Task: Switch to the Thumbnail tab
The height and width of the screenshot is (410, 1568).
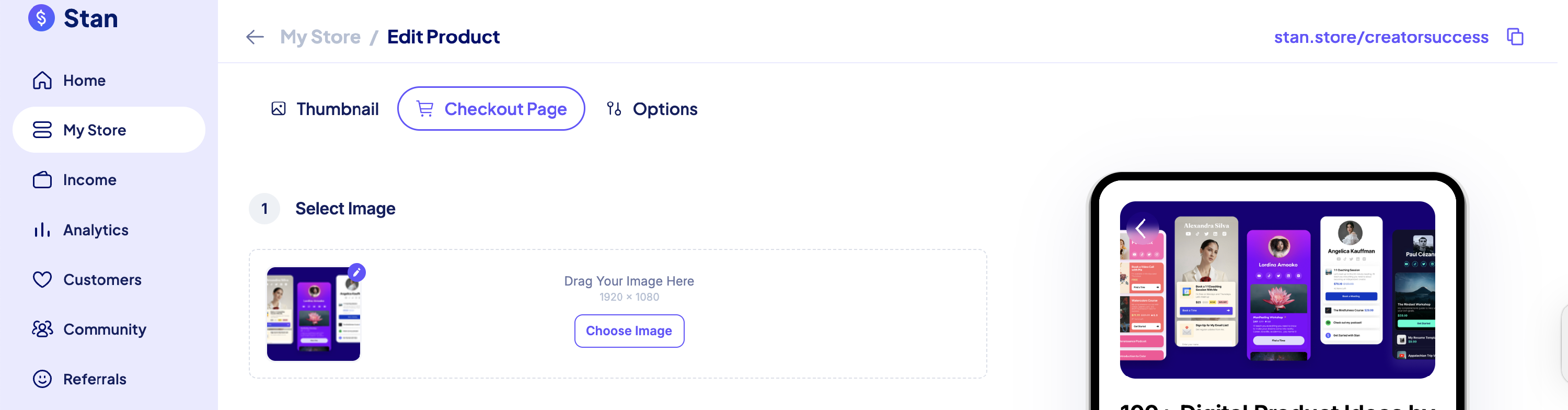Action: click(x=325, y=109)
